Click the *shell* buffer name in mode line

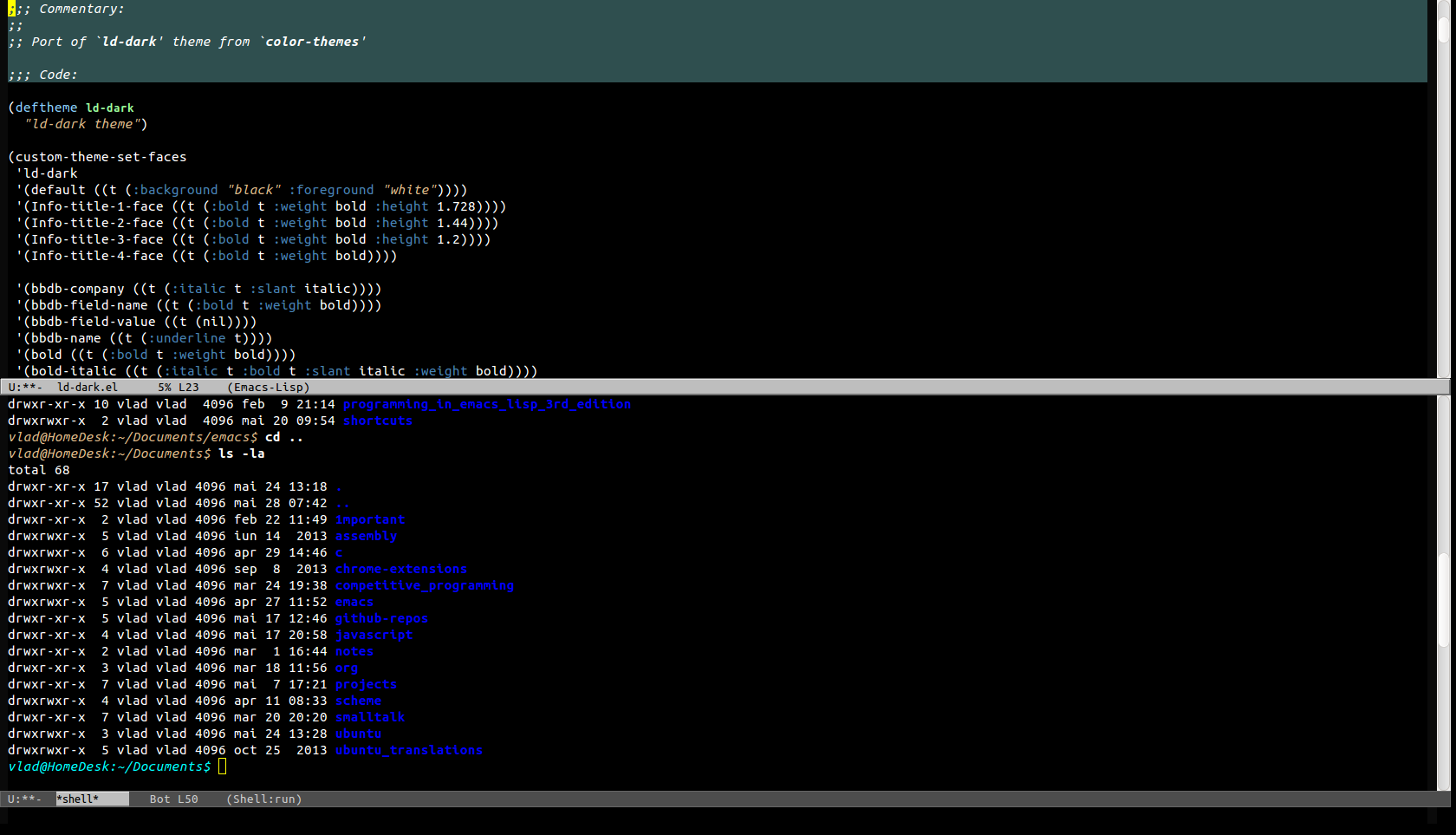pyautogui.click(x=92, y=799)
